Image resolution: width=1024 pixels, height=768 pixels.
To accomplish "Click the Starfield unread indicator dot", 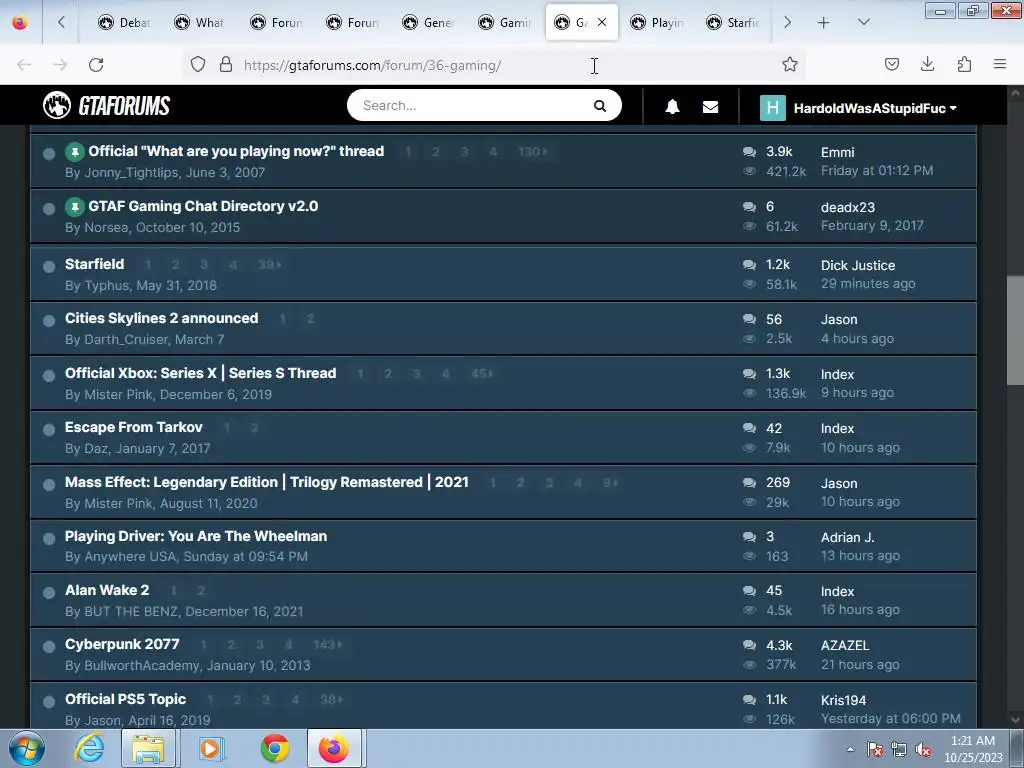I will [49, 266].
